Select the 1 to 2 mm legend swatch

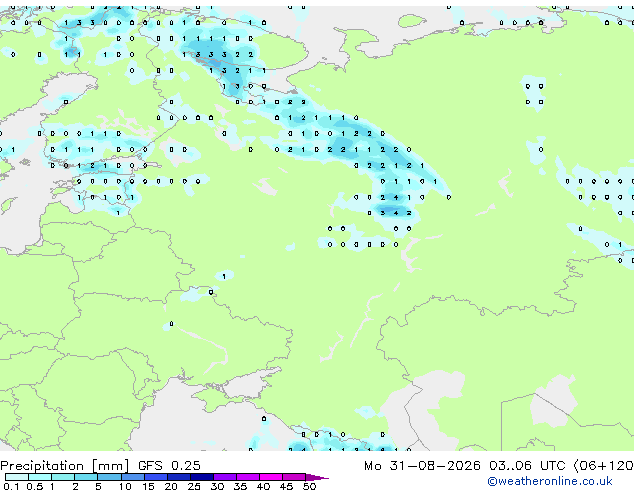coord(63,477)
